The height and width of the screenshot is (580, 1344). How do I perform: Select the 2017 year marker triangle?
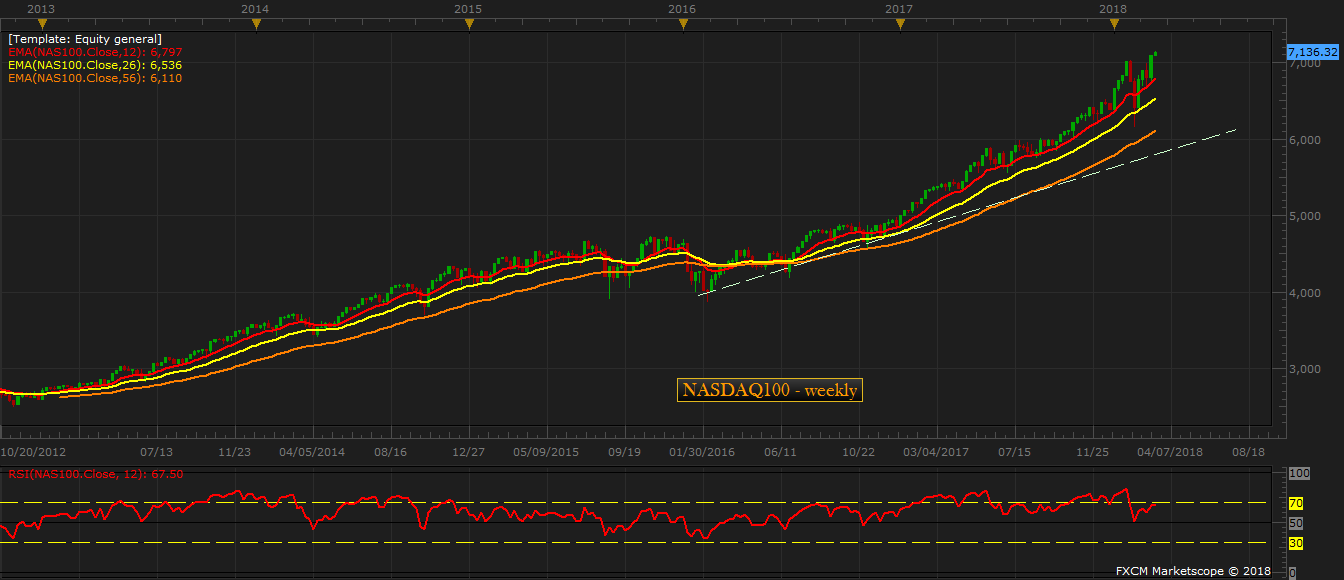(x=900, y=24)
